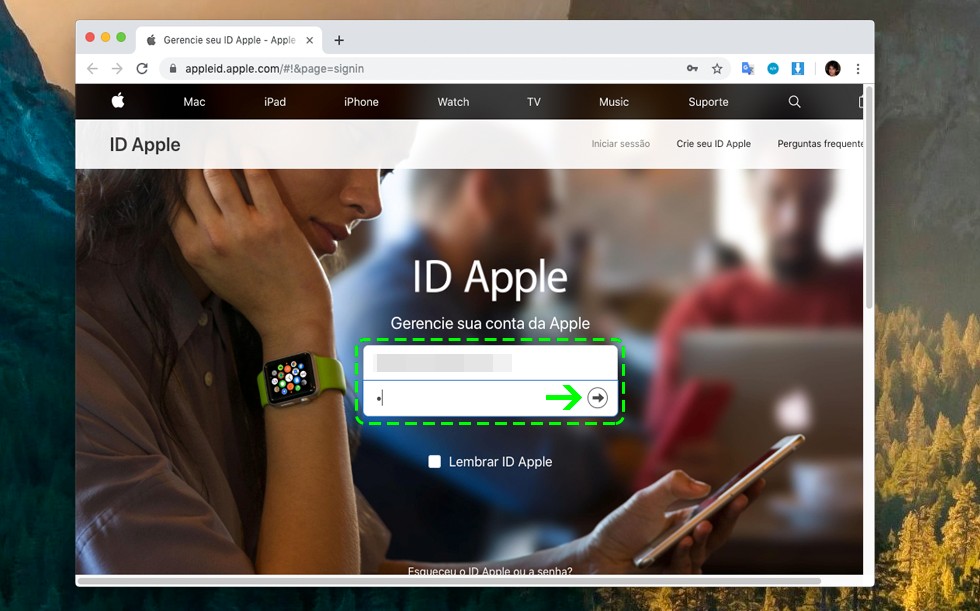Reload the Apple ID page
Viewport: 980px width, 611px height.
[x=142, y=69]
